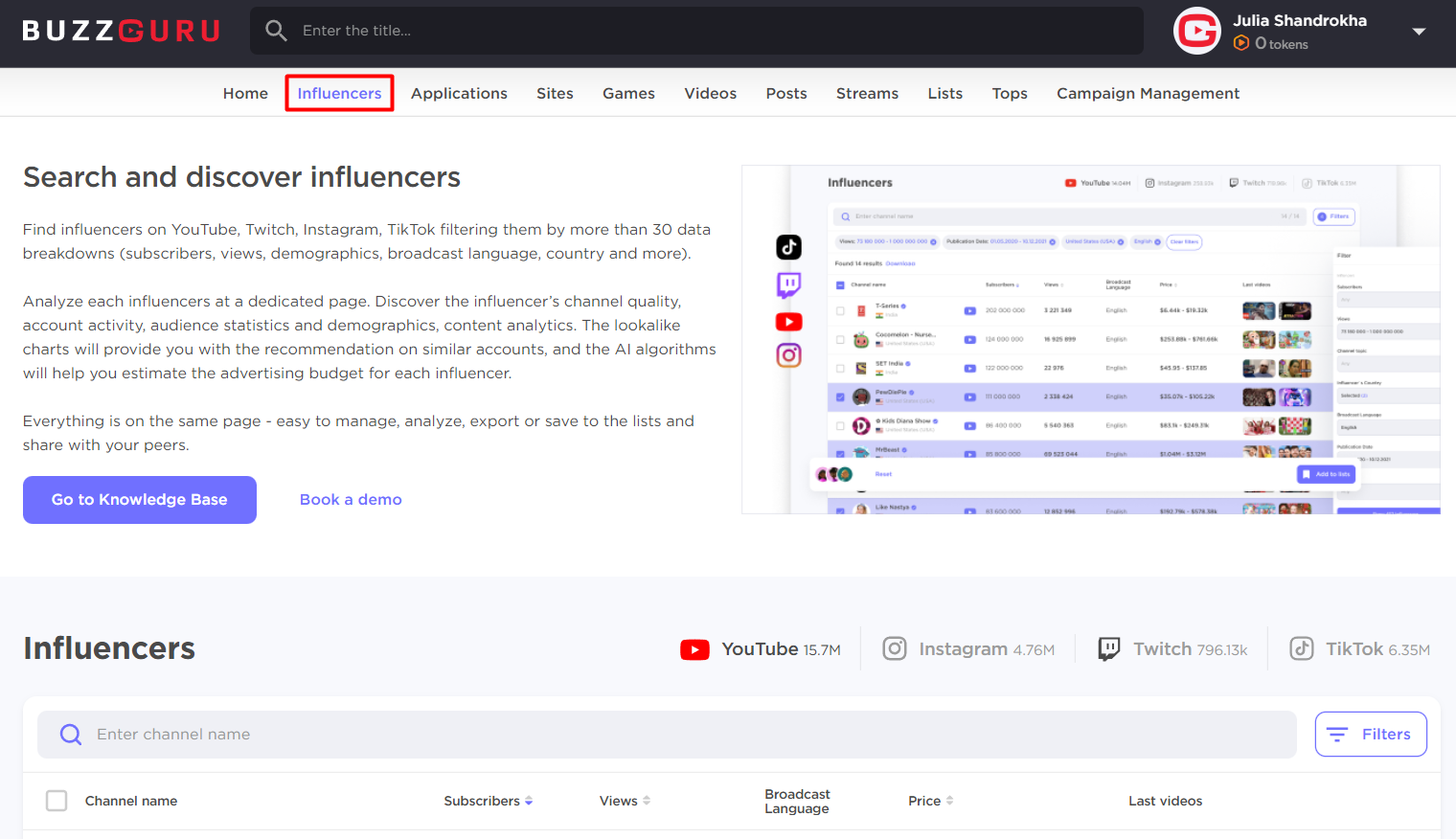Switch to the Videos menu item
The width and height of the screenshot is (1456, 839).
click(x=711, y=93)
